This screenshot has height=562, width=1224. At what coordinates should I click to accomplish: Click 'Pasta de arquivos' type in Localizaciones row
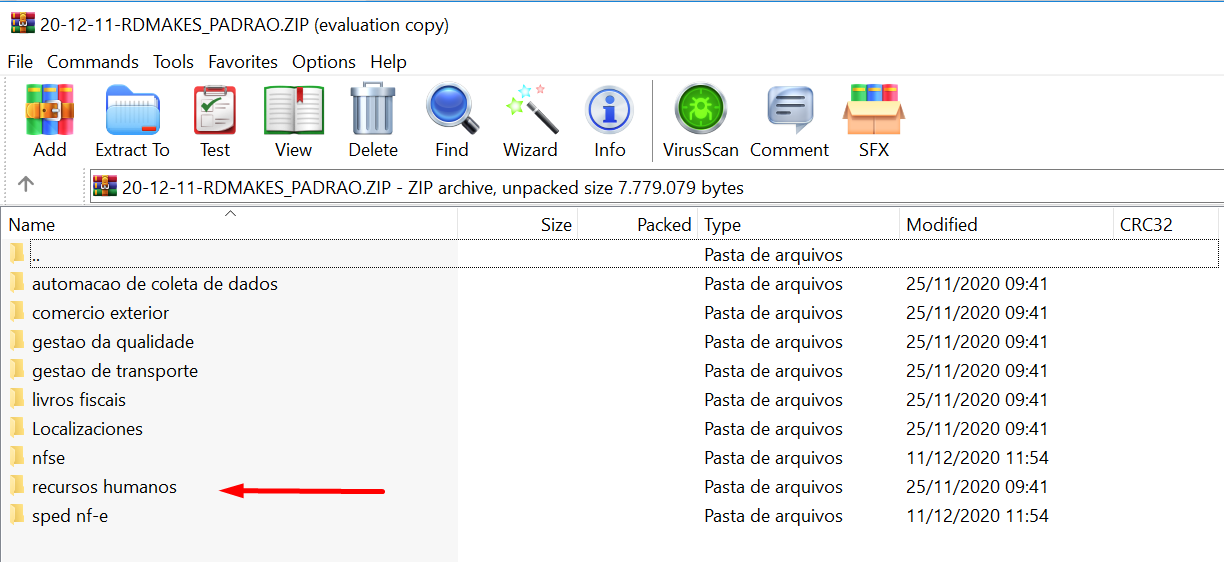773,429
